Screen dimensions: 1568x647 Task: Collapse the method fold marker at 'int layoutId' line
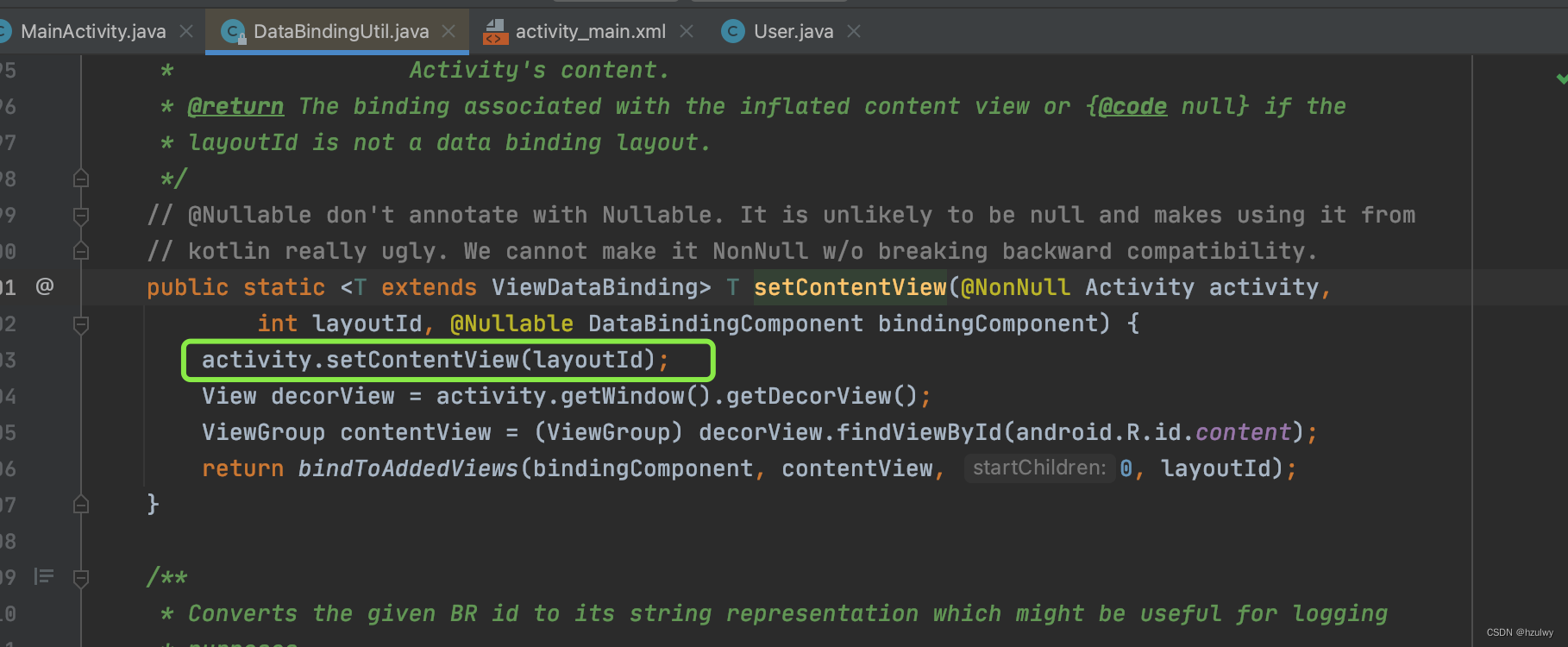coord(81,324)
